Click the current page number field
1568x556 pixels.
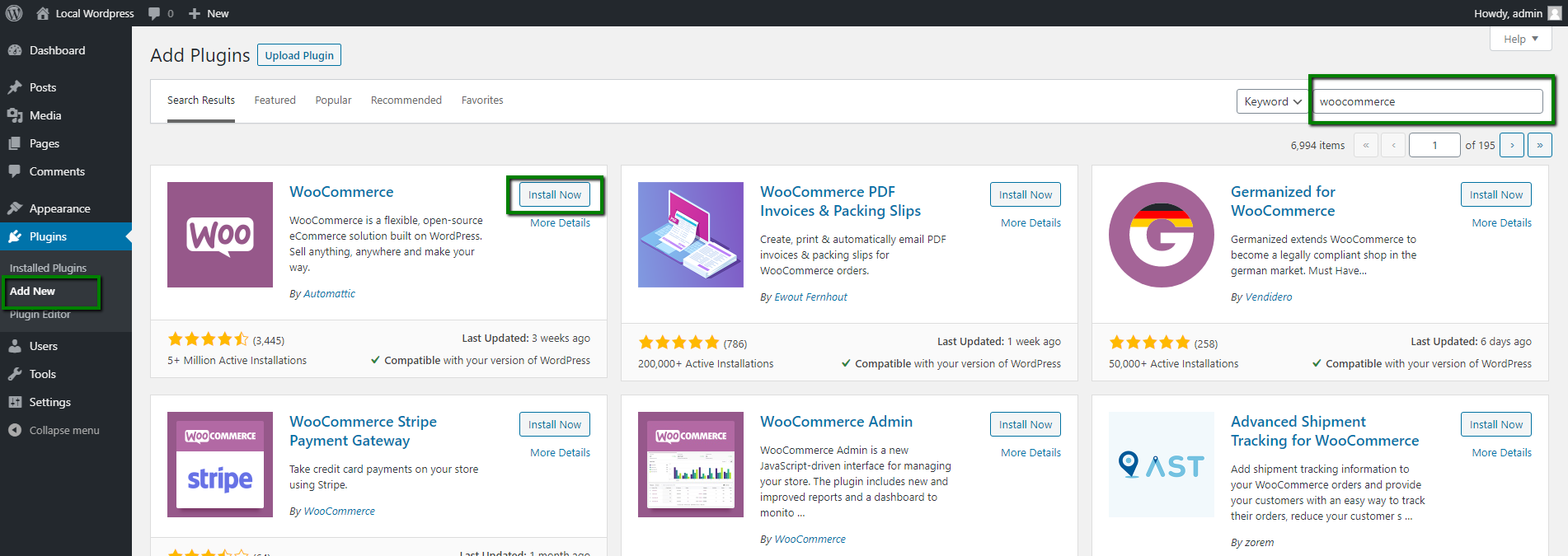[1434, 145]
